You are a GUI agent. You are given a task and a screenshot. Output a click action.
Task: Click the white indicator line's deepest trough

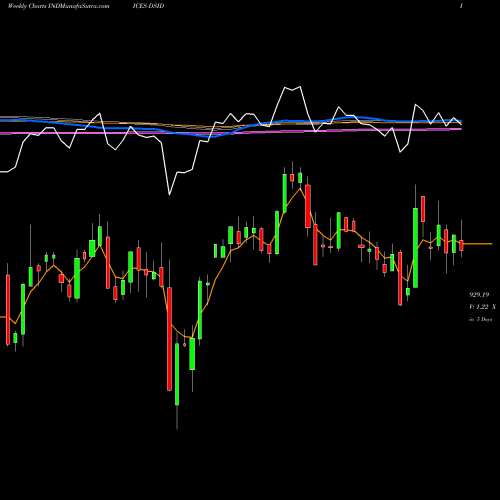pos(169,194)
